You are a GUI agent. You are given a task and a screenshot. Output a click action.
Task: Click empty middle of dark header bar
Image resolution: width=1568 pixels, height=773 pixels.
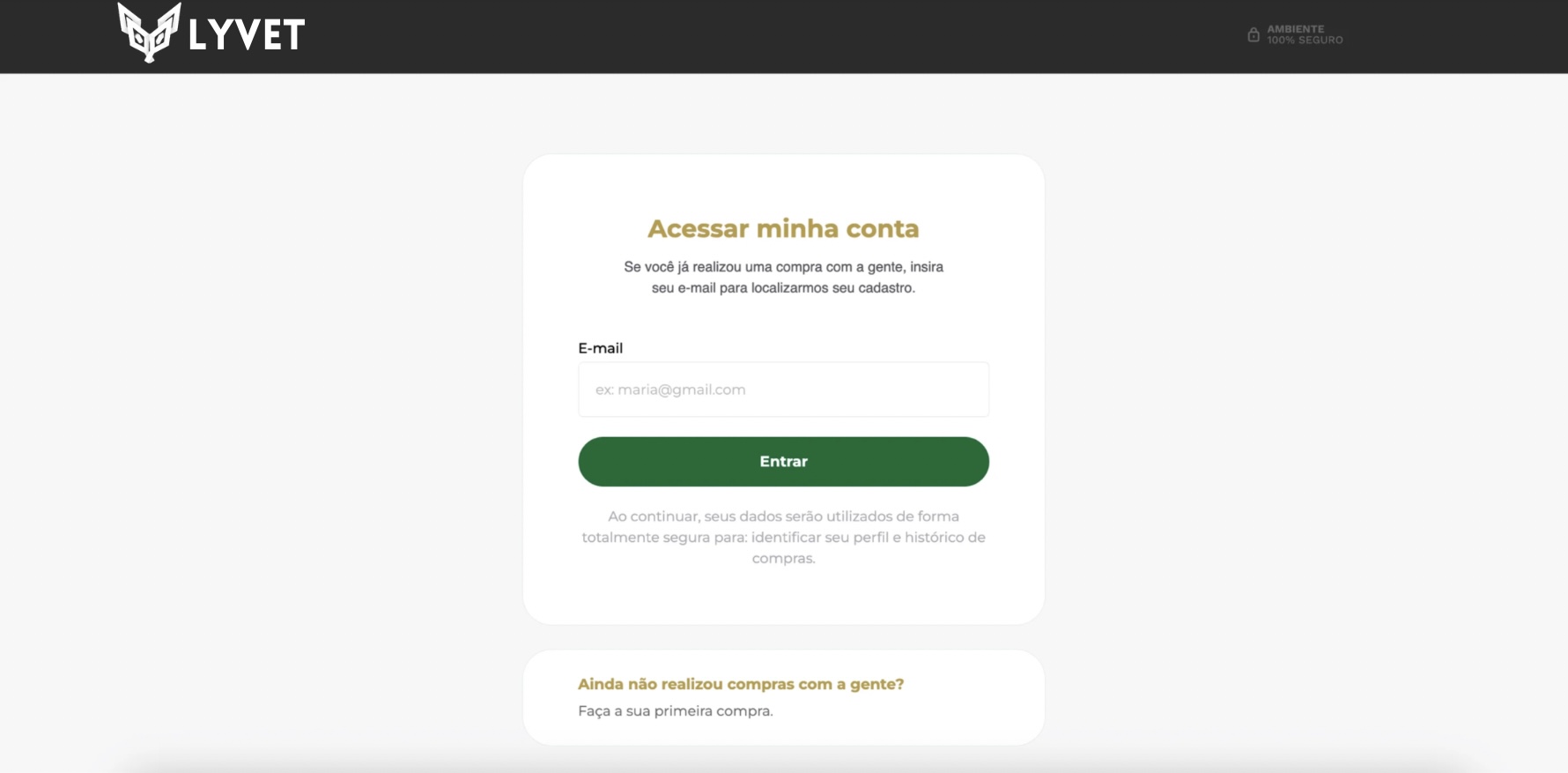click(x=775, y=35)
